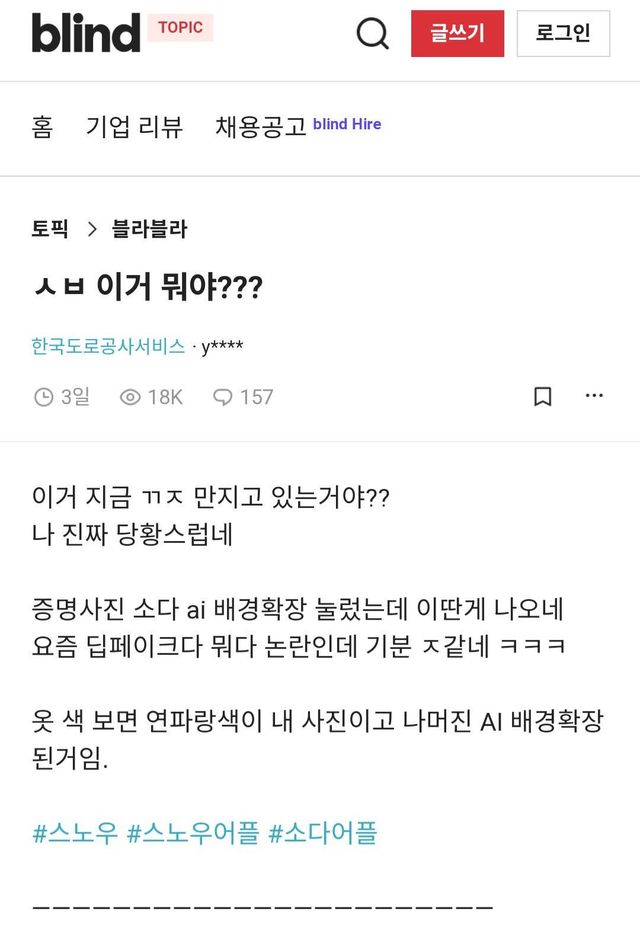The height and width of the screenshot is (930, 640).
Task: Open the 기업 리뷰 tab
Action: (134, 127)
